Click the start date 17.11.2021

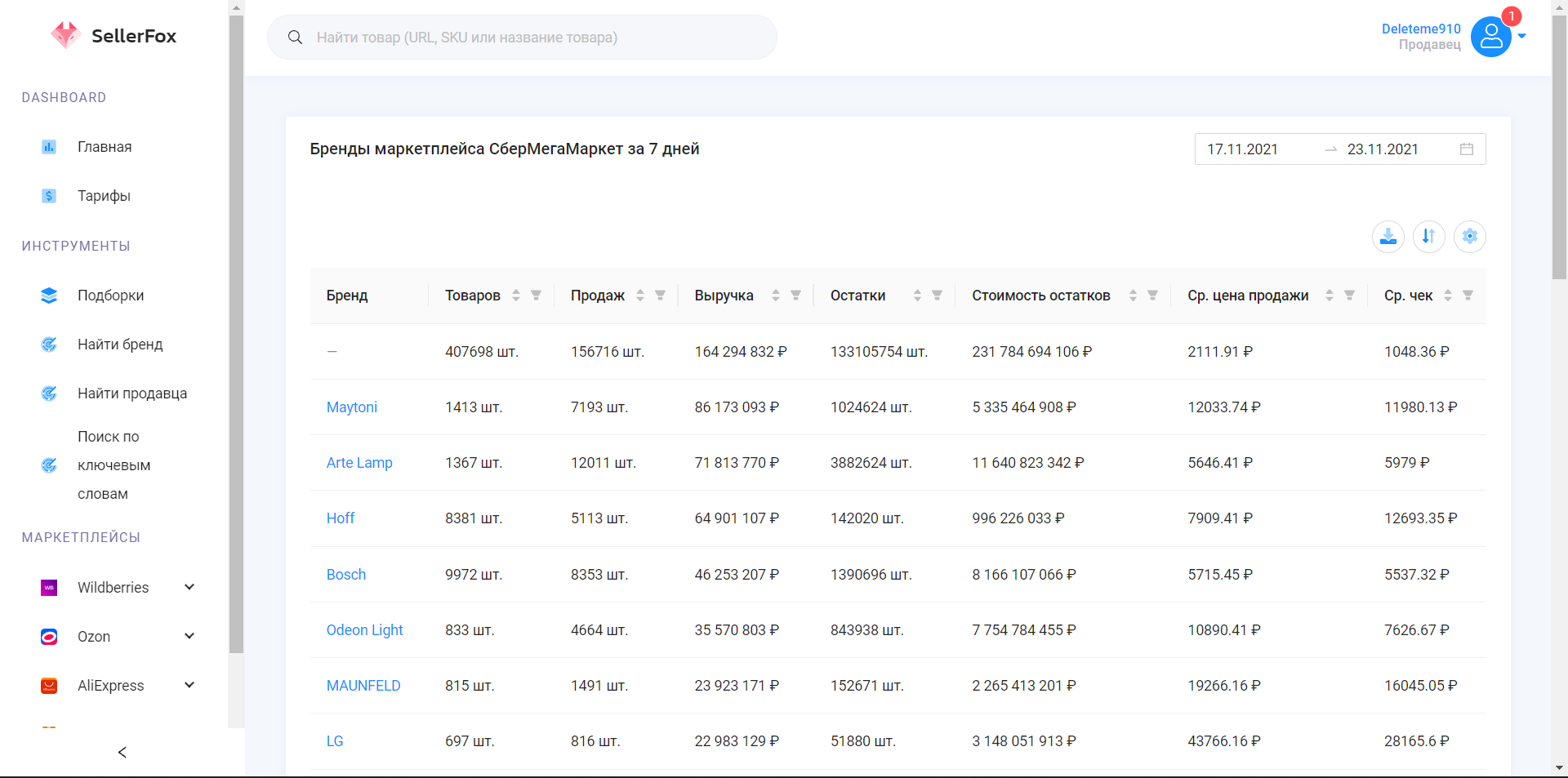tap(1242, 149)
